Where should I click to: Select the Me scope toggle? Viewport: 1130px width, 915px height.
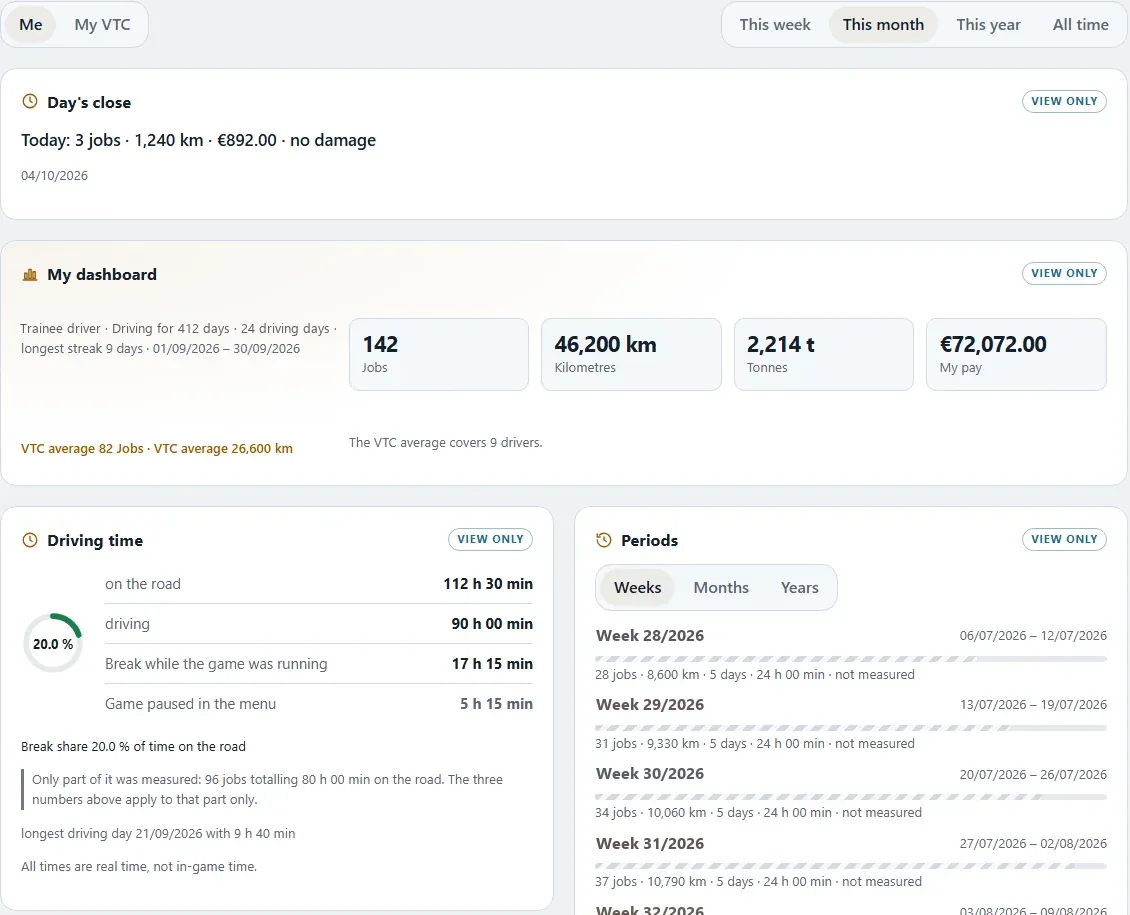pyautogui.click(x=30, y=24)
